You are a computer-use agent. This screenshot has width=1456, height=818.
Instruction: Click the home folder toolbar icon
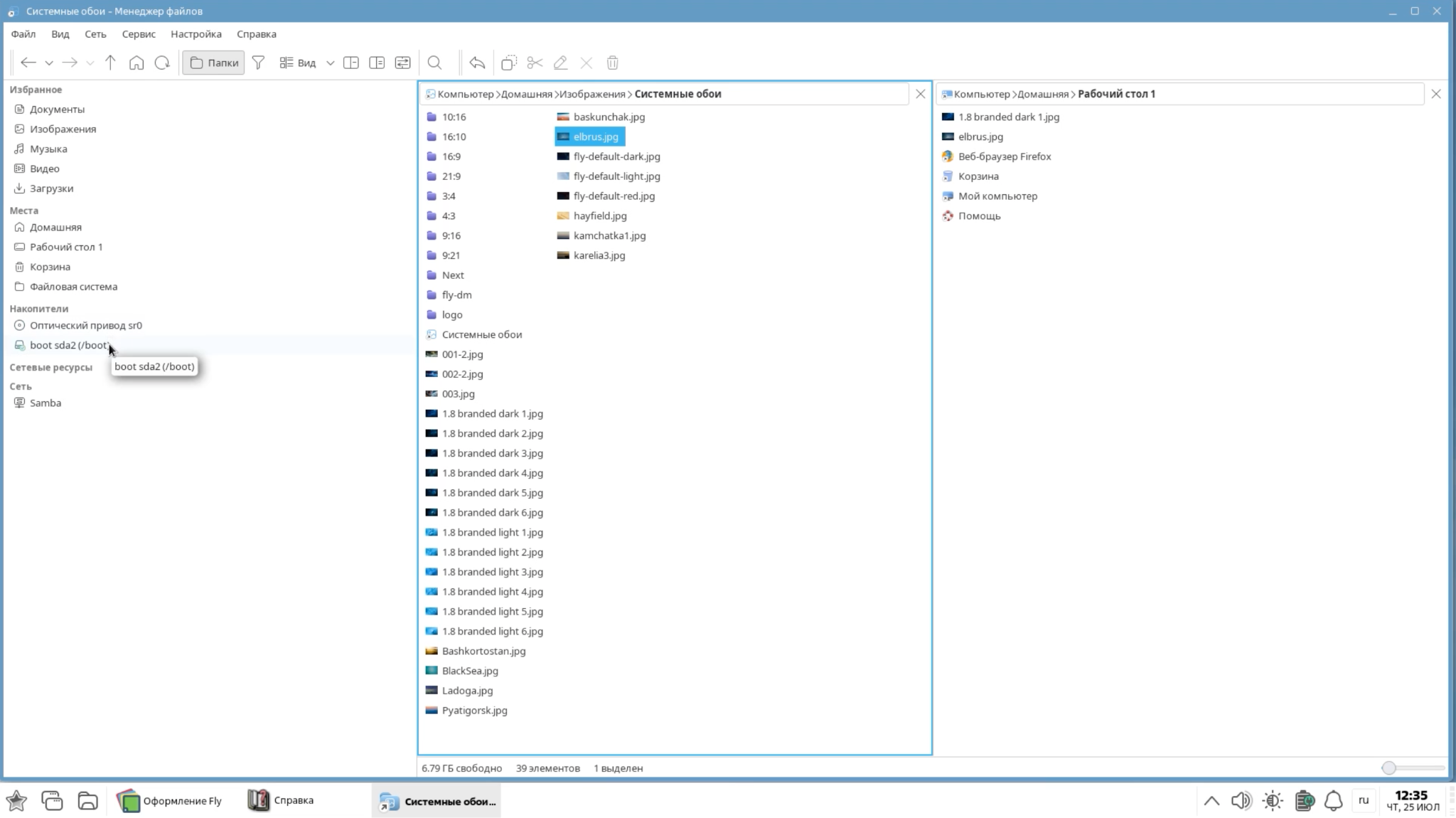pyautogui.click(x=136, y=63)
